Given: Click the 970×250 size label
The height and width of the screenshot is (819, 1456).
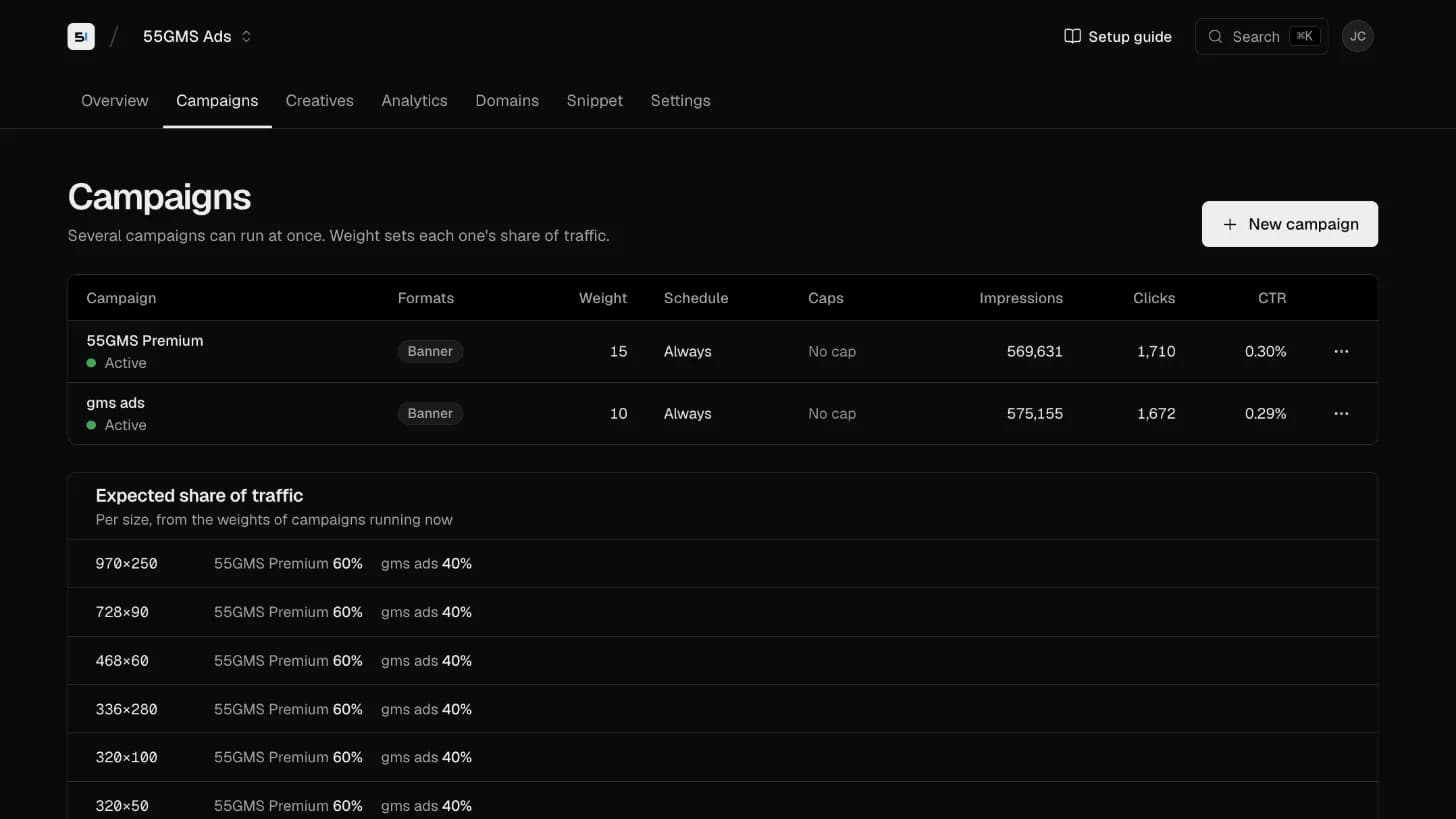Looking at the screenshot, I should tap(126, 563).
